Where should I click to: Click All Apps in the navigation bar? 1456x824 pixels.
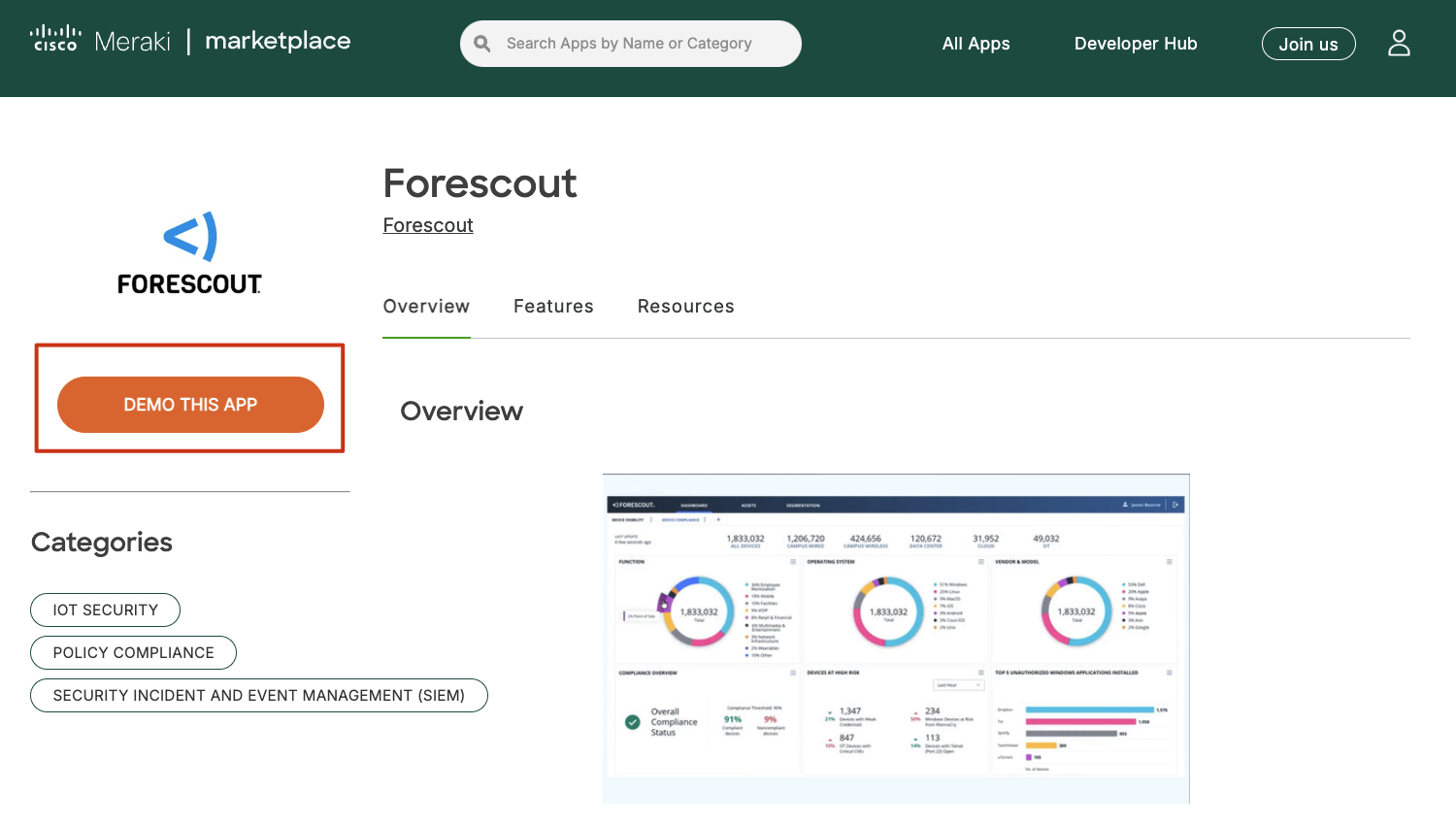pos(976,43)
